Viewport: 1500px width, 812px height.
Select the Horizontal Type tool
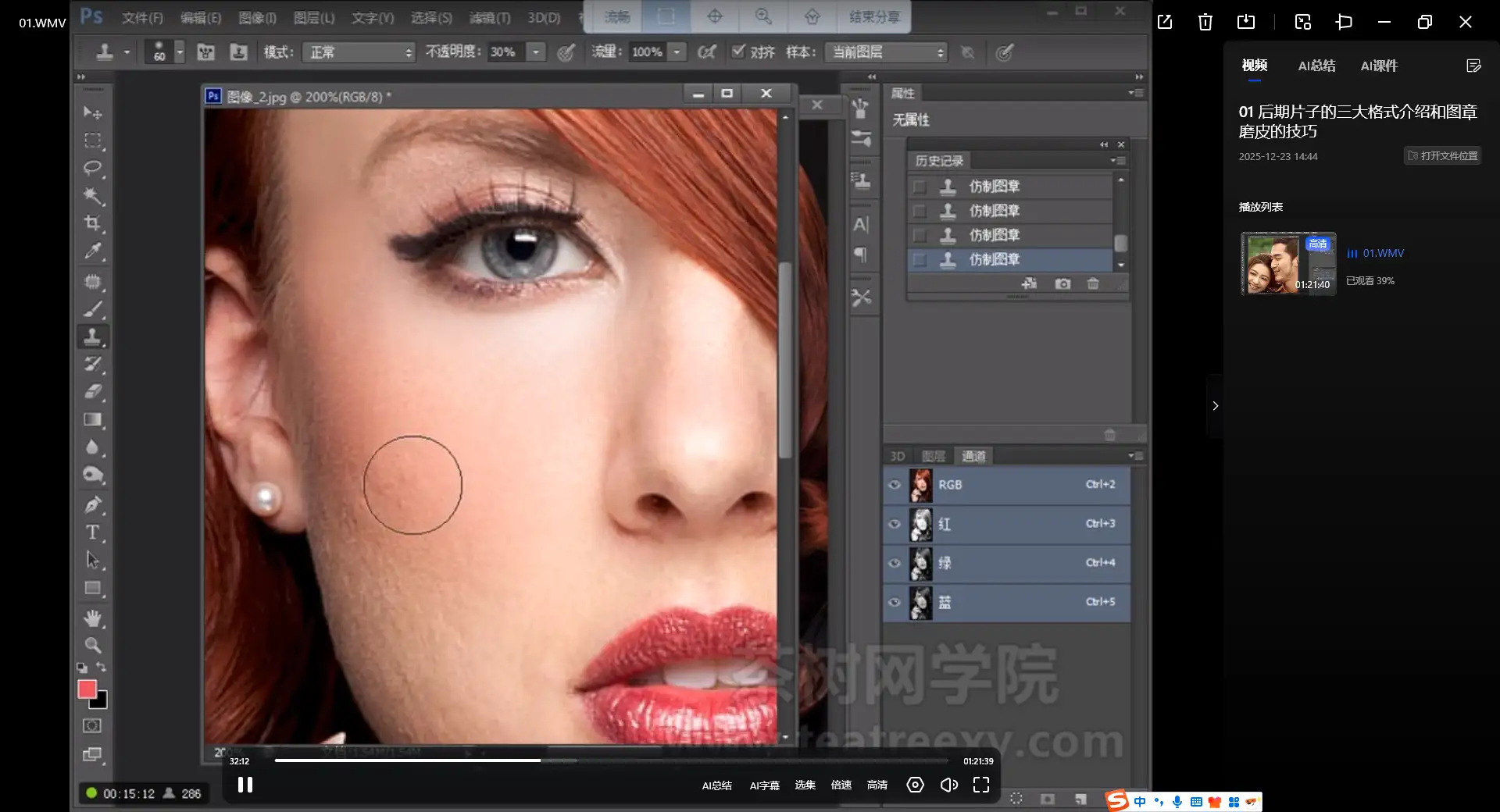pos(93,532)
